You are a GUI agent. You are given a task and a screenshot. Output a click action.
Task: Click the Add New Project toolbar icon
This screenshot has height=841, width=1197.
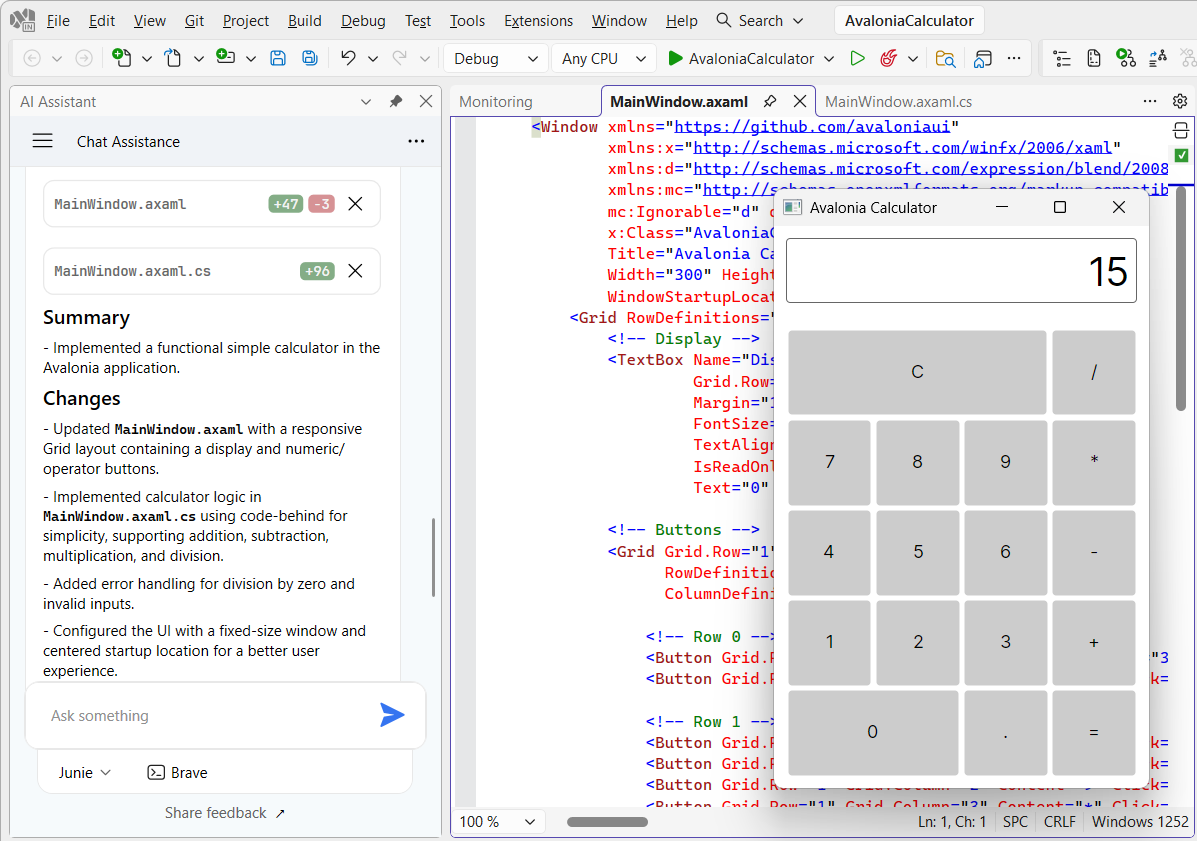225,57
